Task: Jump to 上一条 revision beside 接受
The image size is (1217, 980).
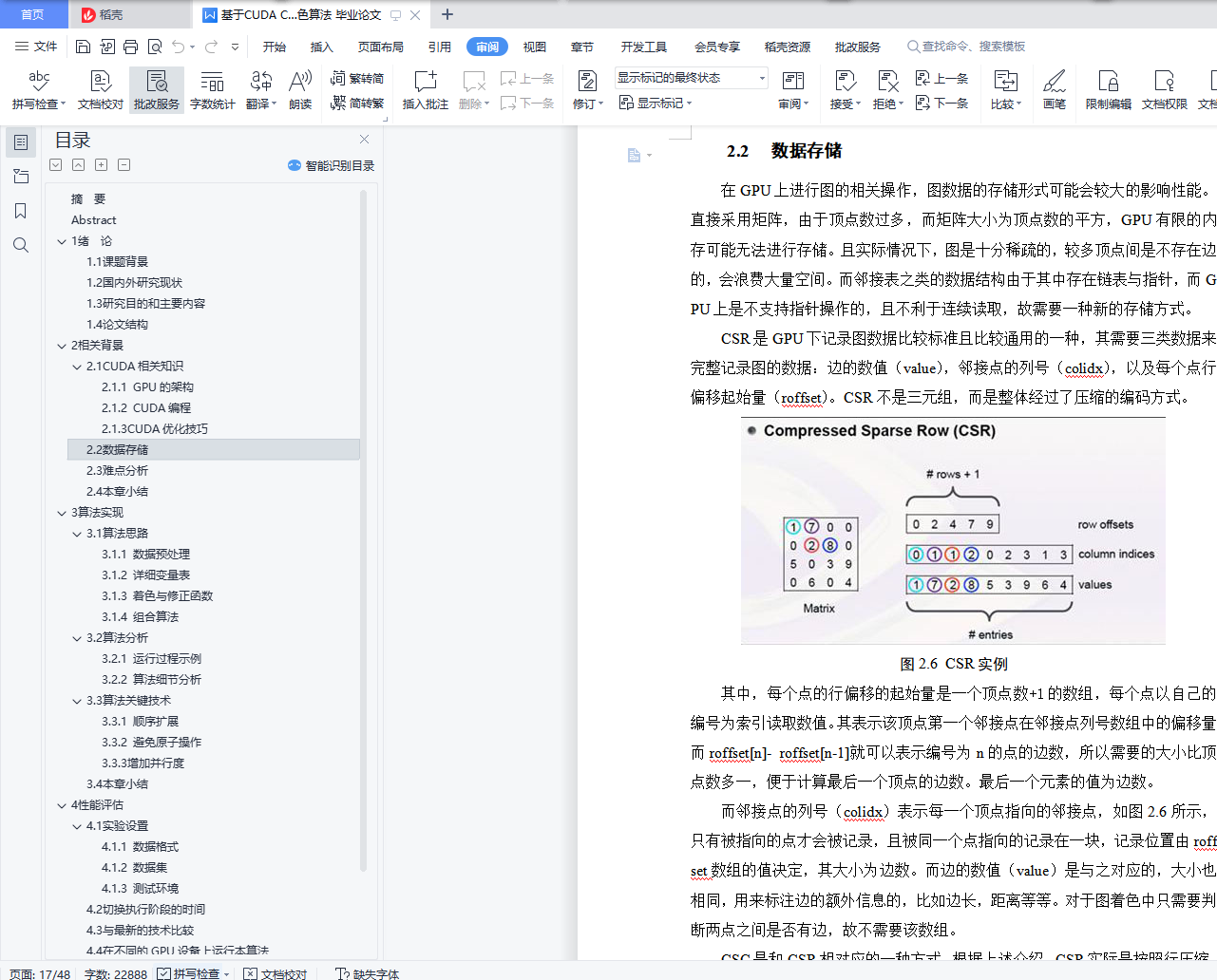Action: (x=942, y=78)
